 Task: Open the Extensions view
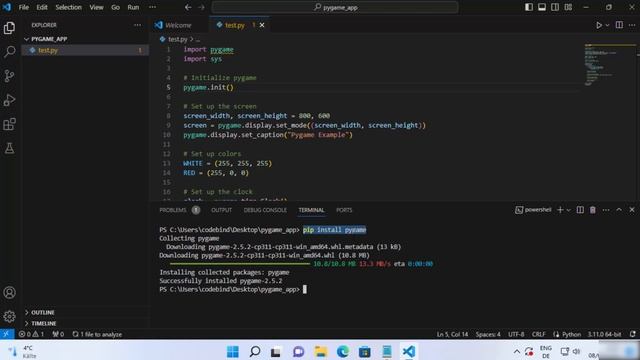click(x=9, y=124)
